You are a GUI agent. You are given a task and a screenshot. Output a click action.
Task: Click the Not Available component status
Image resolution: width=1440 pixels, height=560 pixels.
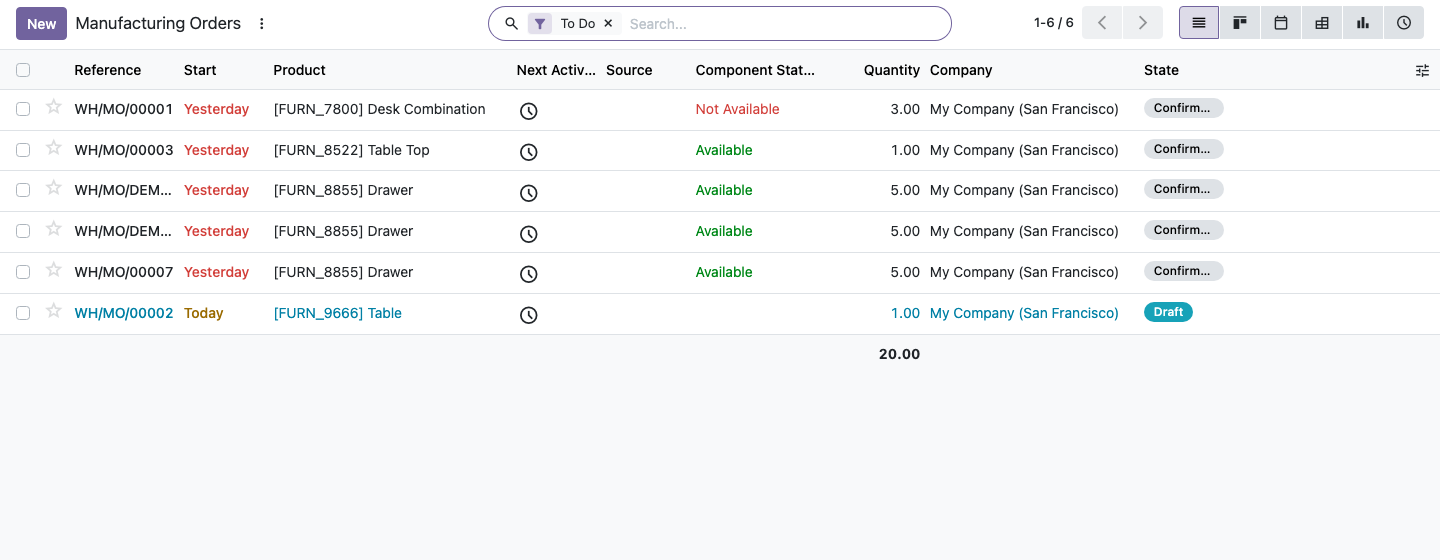[x=737, y=109]
